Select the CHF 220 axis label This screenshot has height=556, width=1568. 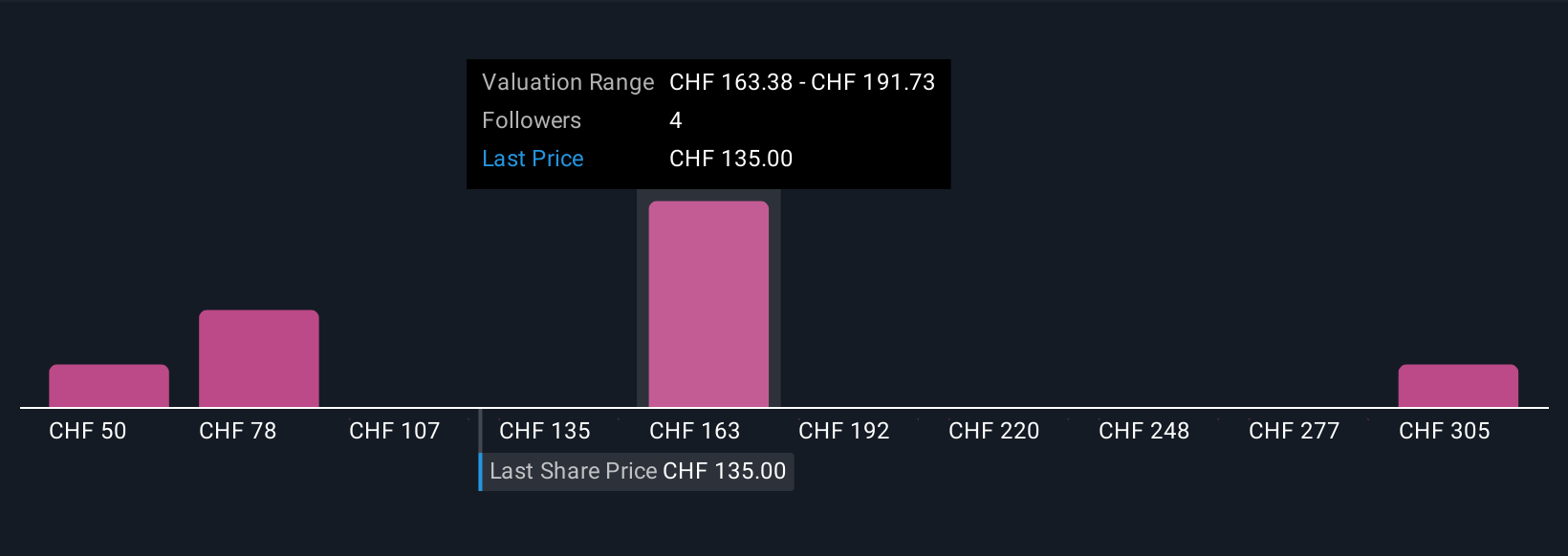point(994,431)
